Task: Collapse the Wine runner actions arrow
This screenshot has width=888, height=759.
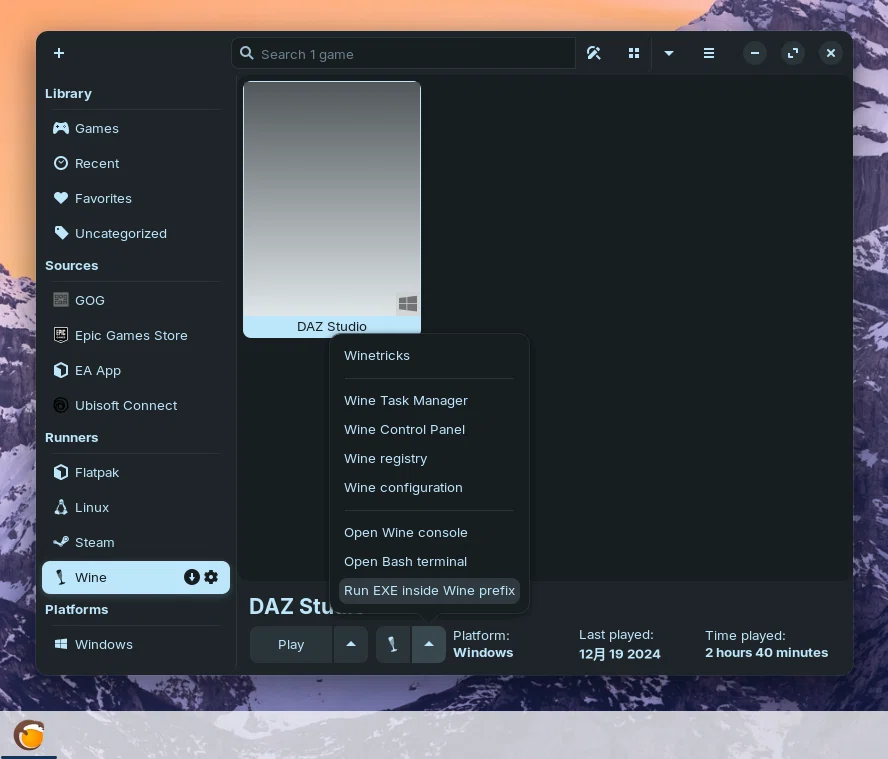Action: (x=429, y=645)
